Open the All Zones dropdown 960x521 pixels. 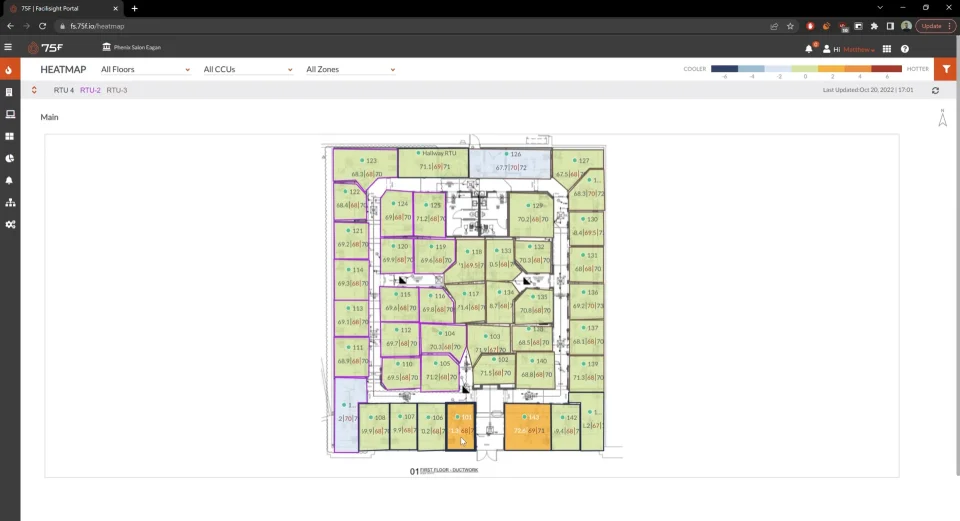[x=350, y=70]
